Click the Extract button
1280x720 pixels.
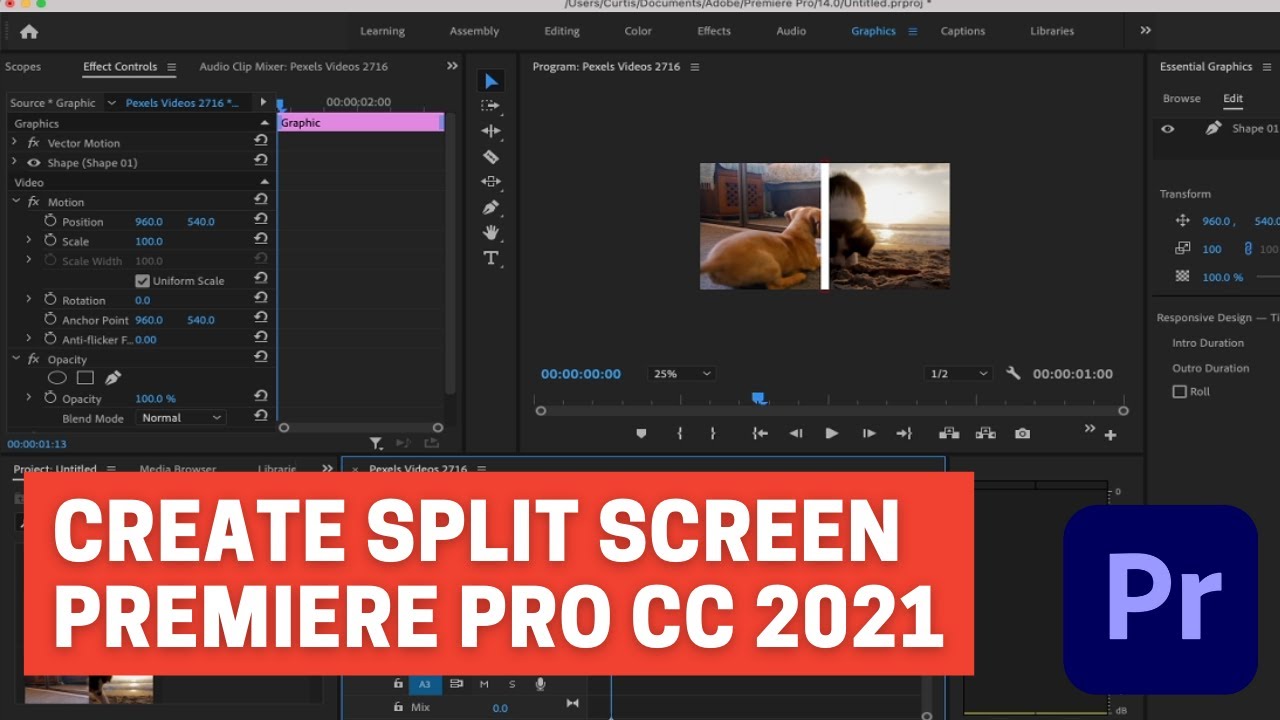(x=985, y=433)
